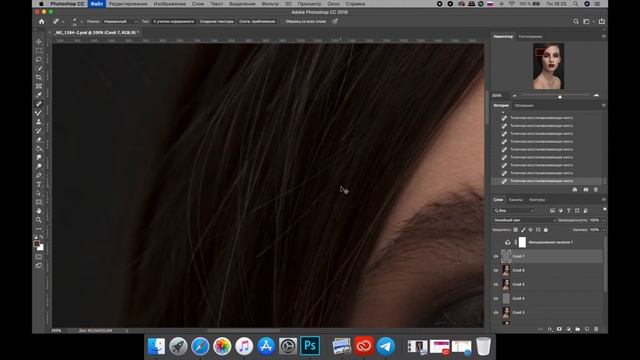The image size is (640, 360).
Task: Select the Dodge tool
Action: [39, 167]
